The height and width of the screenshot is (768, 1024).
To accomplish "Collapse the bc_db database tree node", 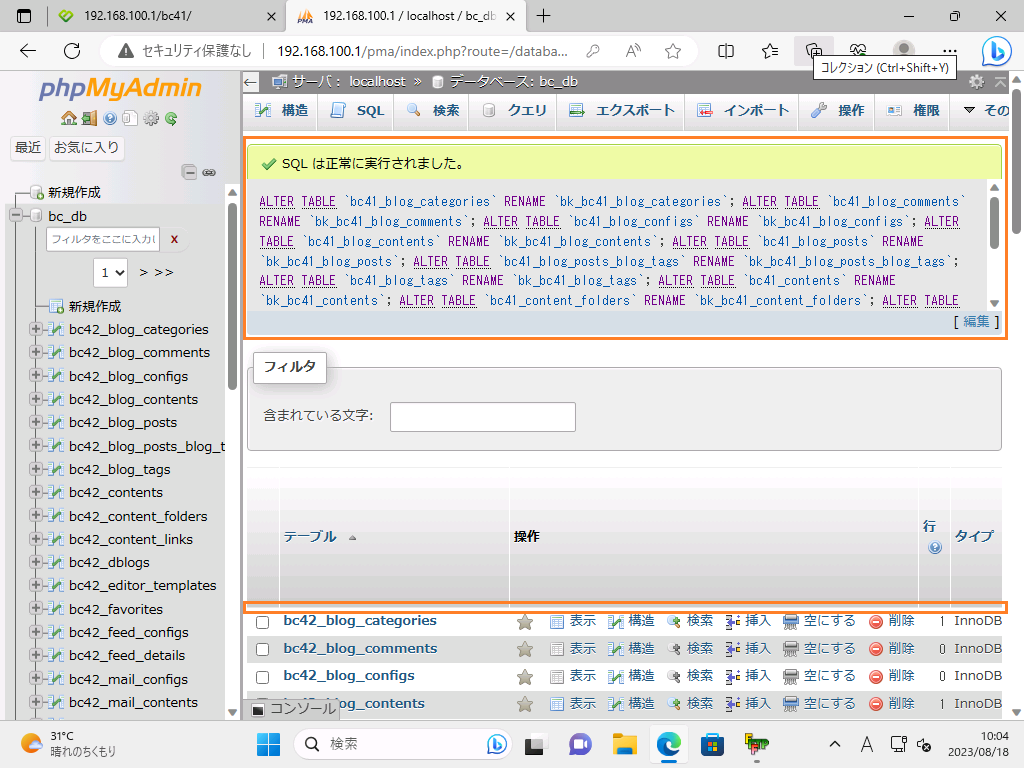I will [16, 216].
